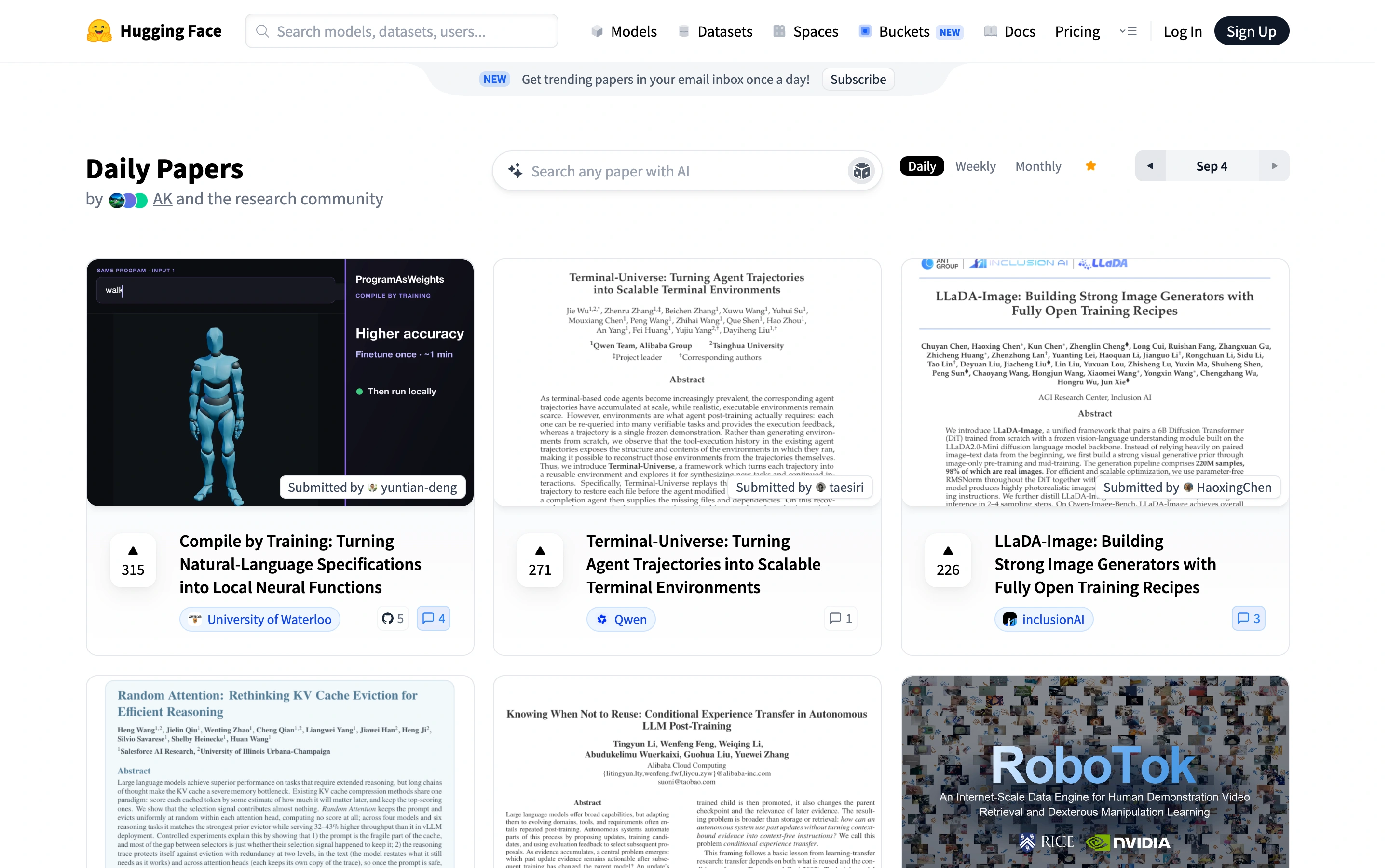Open the Models page
The height and width of the screenshot is (868, 1389).
point(623,31)
